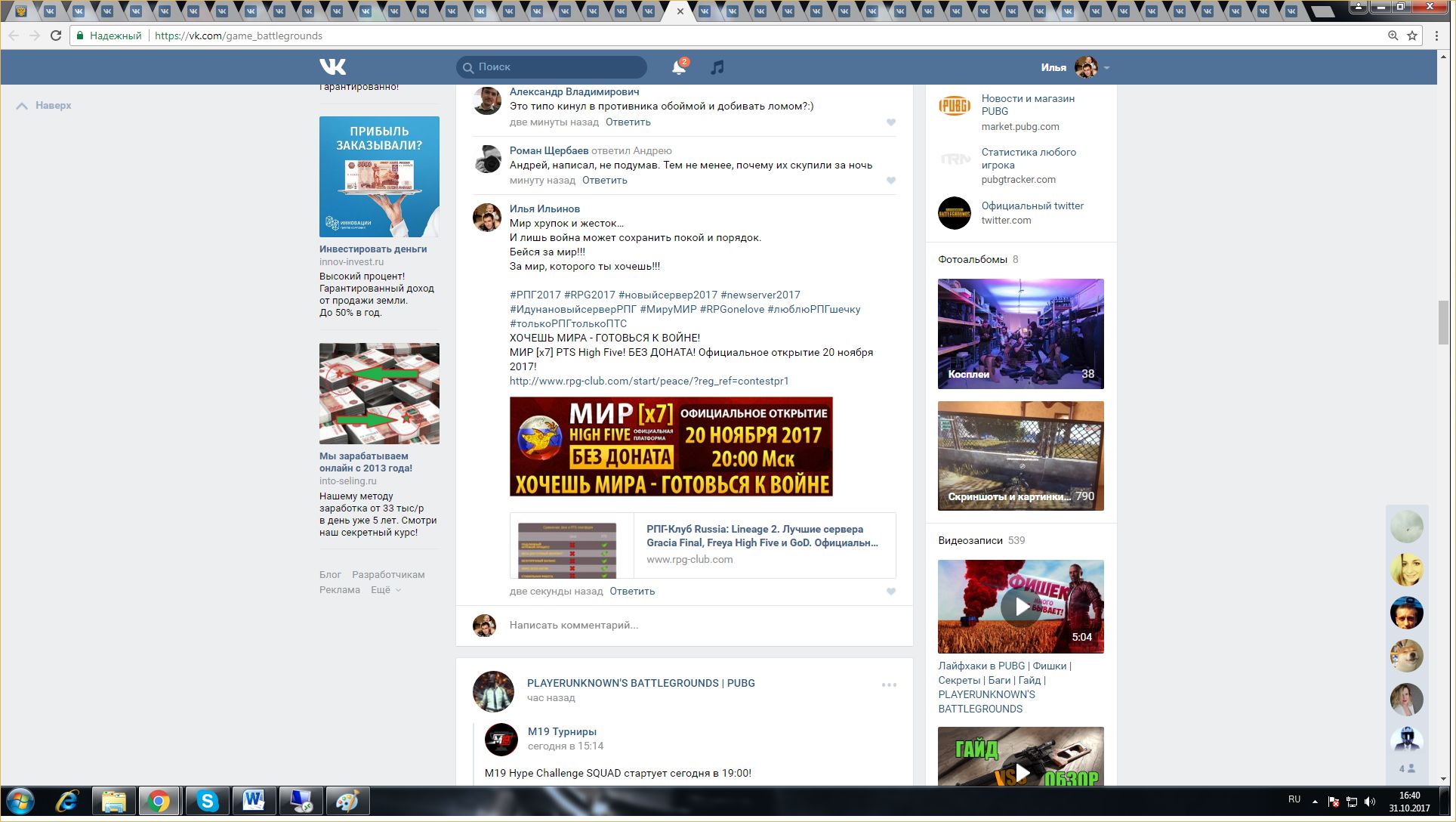Screen dimensions: 1456x822
Task: Bookmark the page using the star icon
Action: 1412,36
